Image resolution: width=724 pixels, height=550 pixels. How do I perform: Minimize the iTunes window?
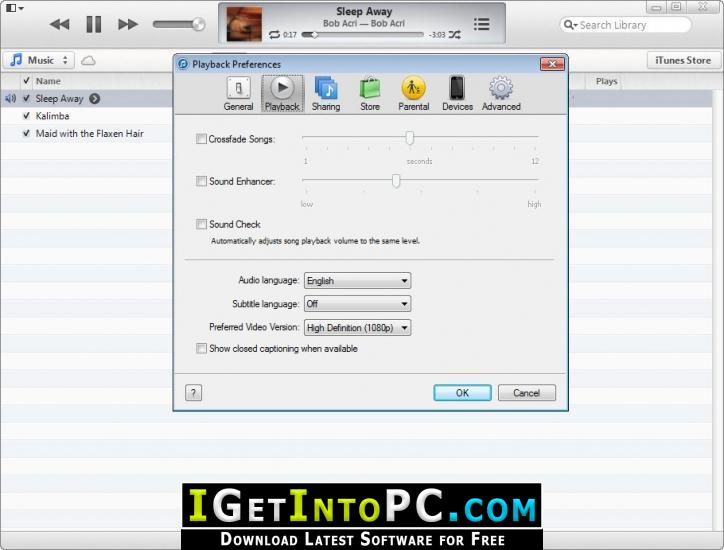coord(656,7)
